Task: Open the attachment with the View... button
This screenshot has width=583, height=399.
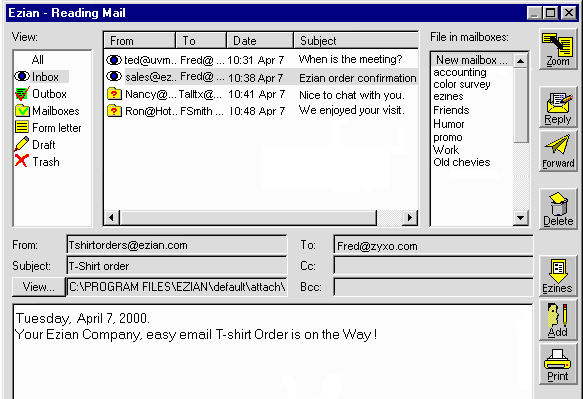Action: pos(39,287)
